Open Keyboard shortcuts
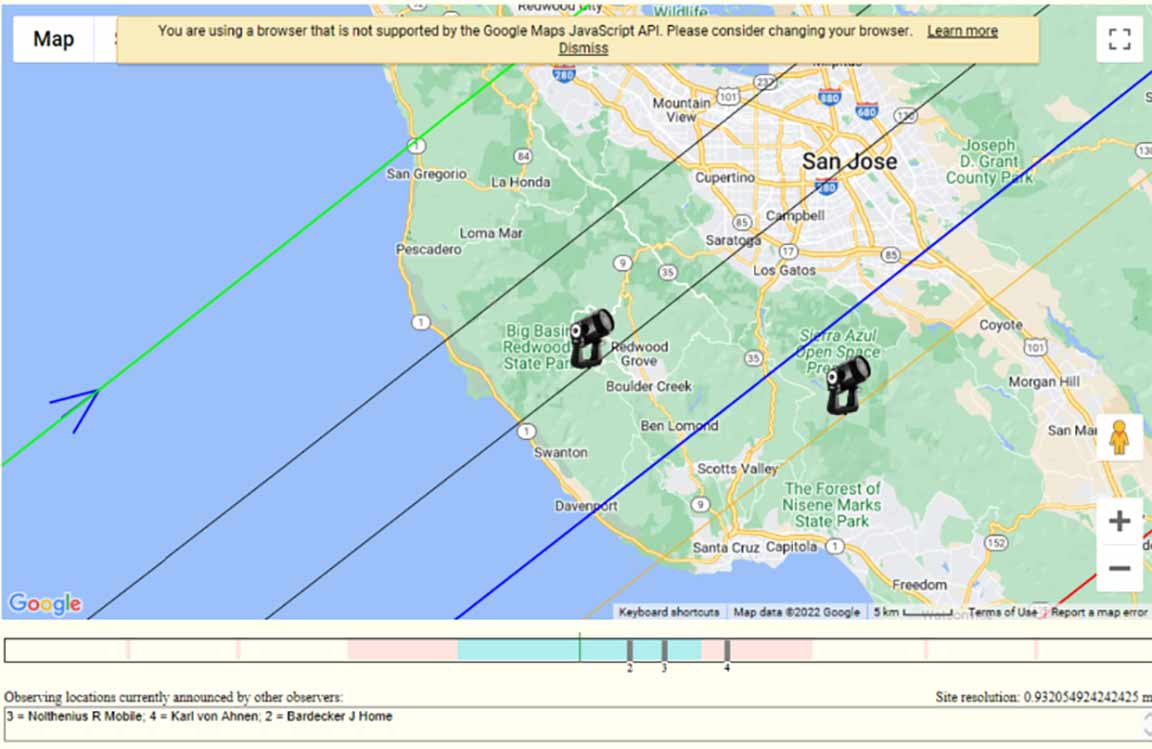Viewport: 1152px width, 749px height. coord(669,612)
